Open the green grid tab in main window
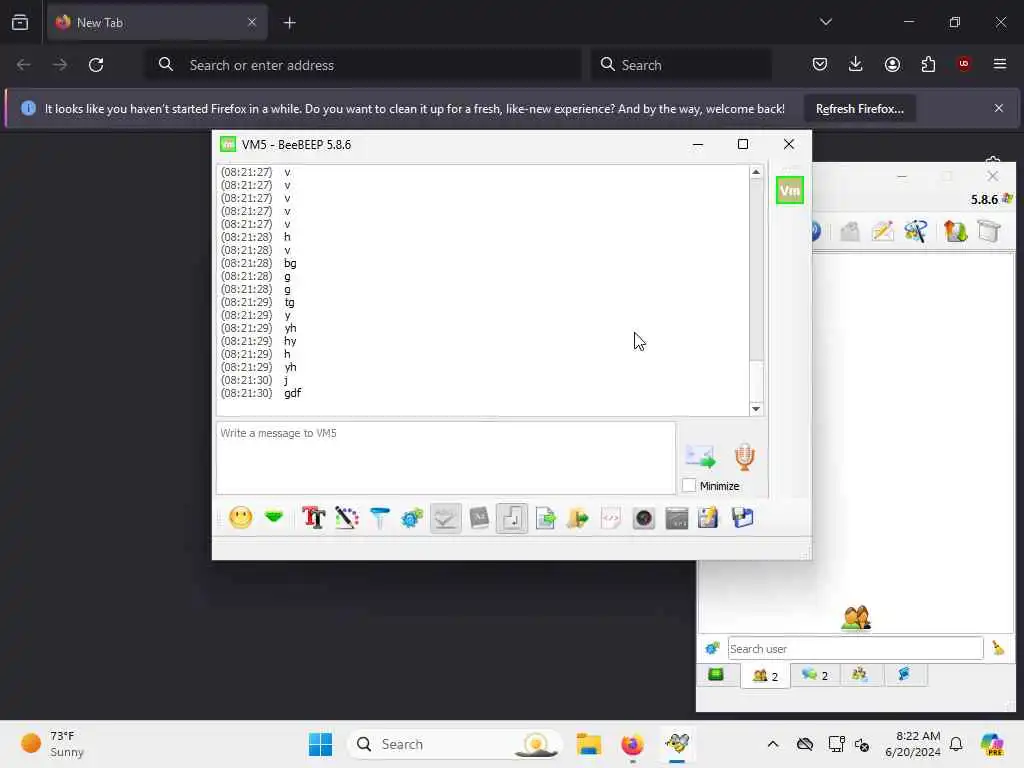The height and width of the screenshot is (768, 1024). pyautogui.click(x=716, y=675)
